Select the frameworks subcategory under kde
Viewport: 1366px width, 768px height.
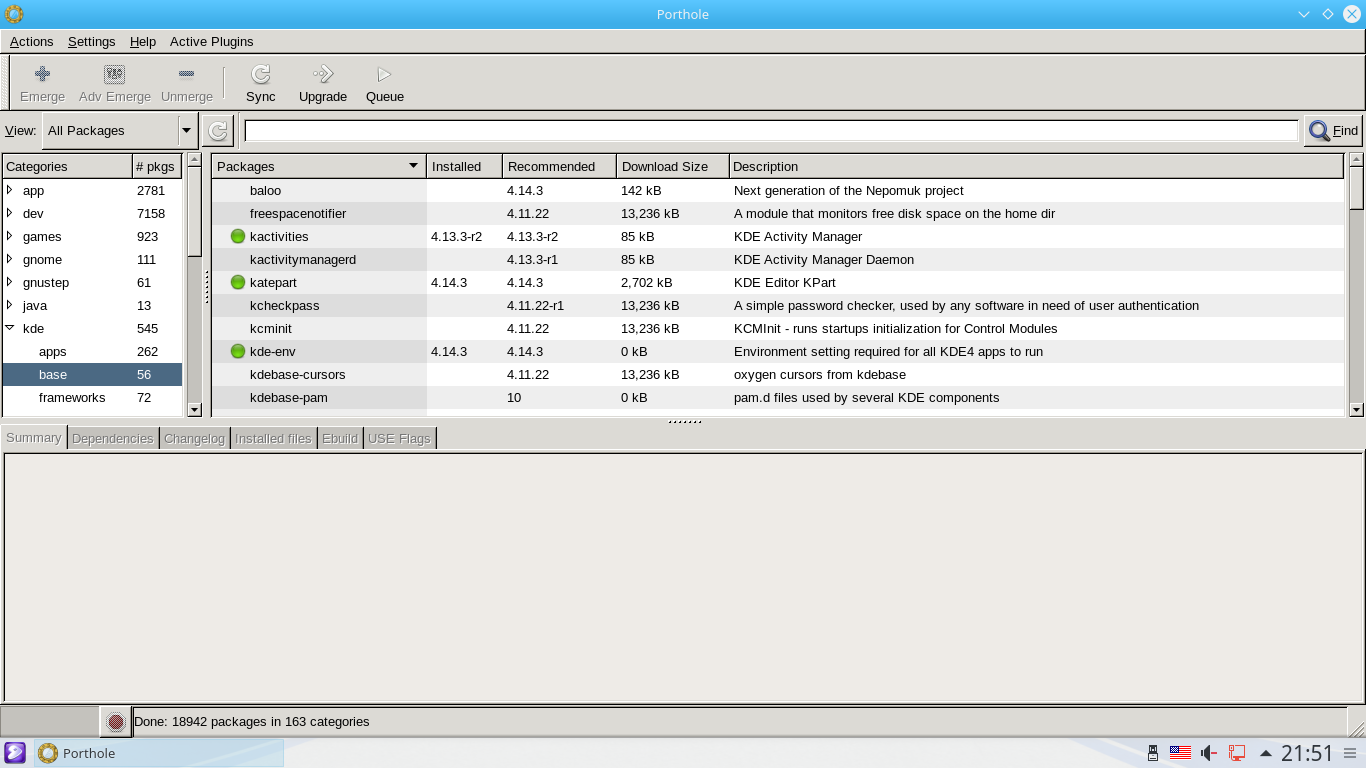[93, 398]
